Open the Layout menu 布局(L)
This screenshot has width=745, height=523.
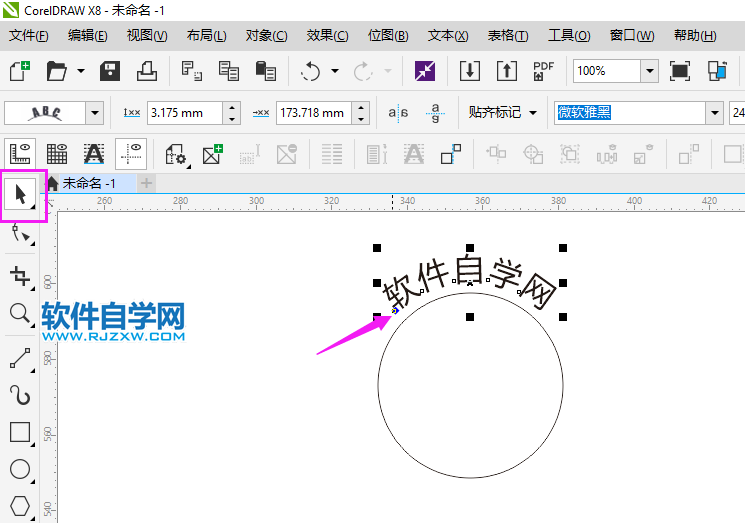click(206, 36)
